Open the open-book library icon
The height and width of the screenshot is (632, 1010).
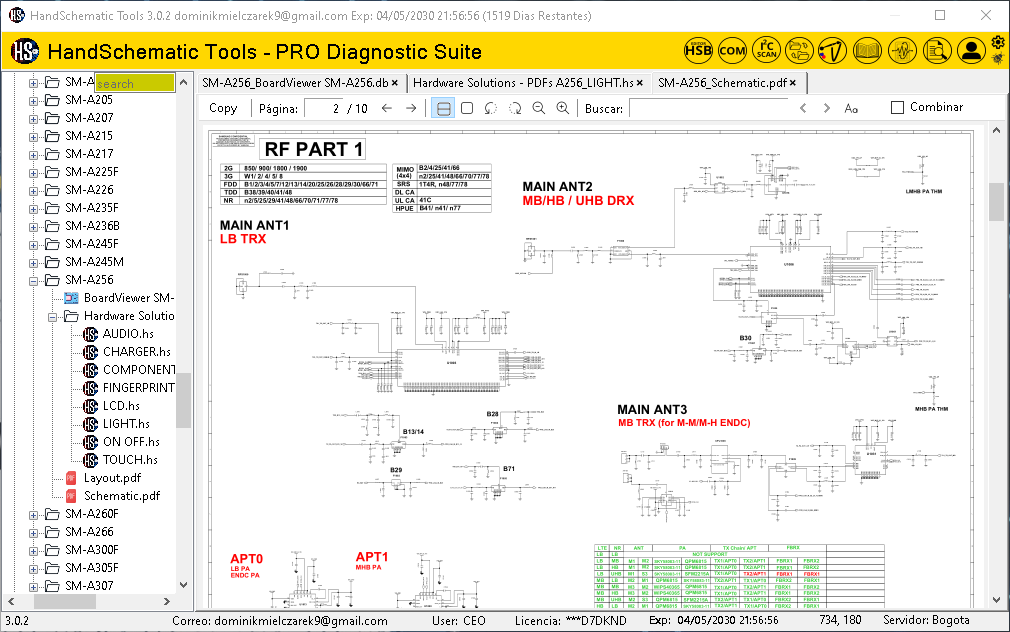[x=867, y=50]
